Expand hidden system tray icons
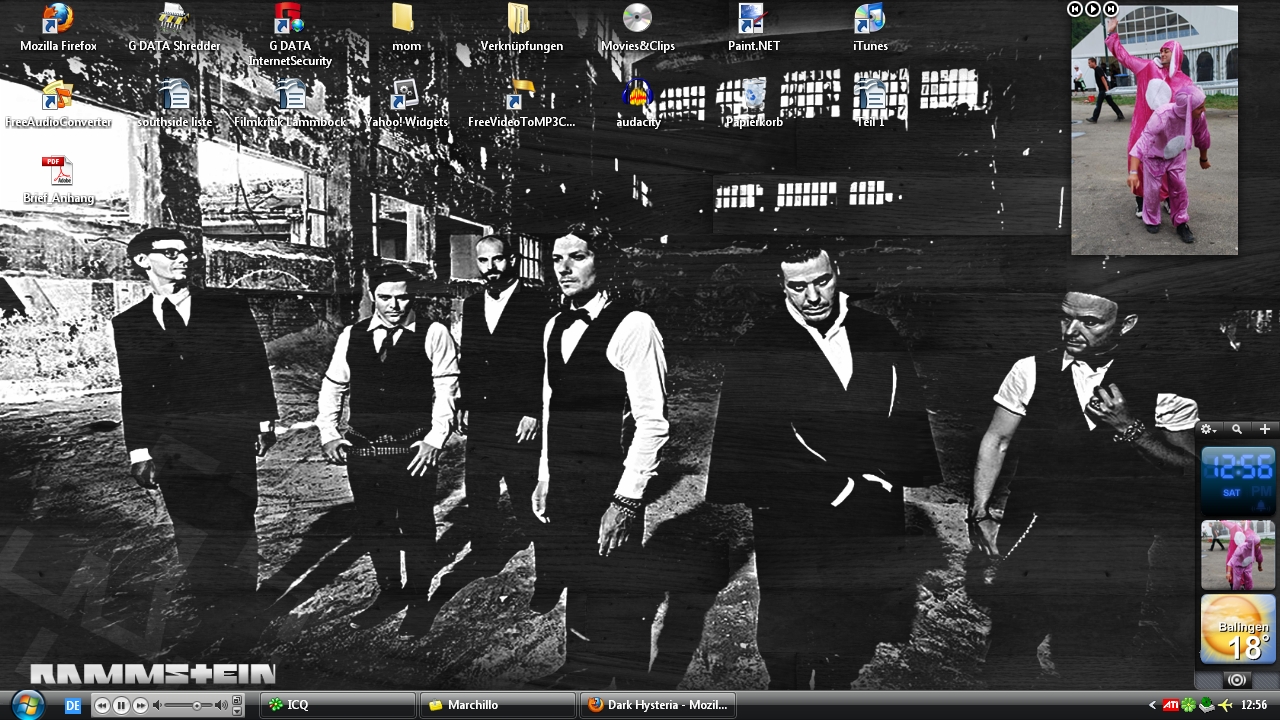Viewport: 1280px width, 720px height. [1152, 705]
